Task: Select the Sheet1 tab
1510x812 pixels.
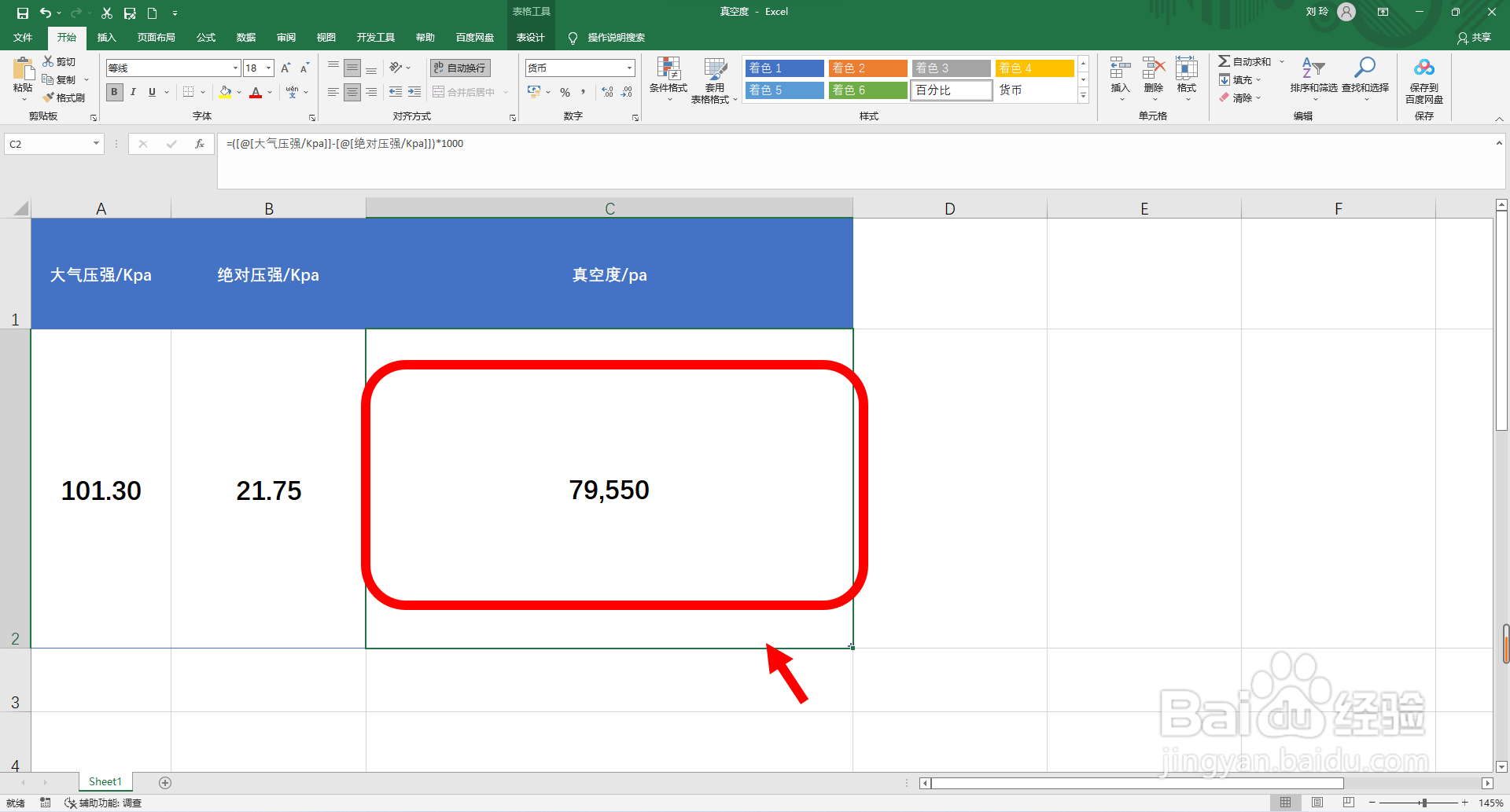Action: point(105,781)
